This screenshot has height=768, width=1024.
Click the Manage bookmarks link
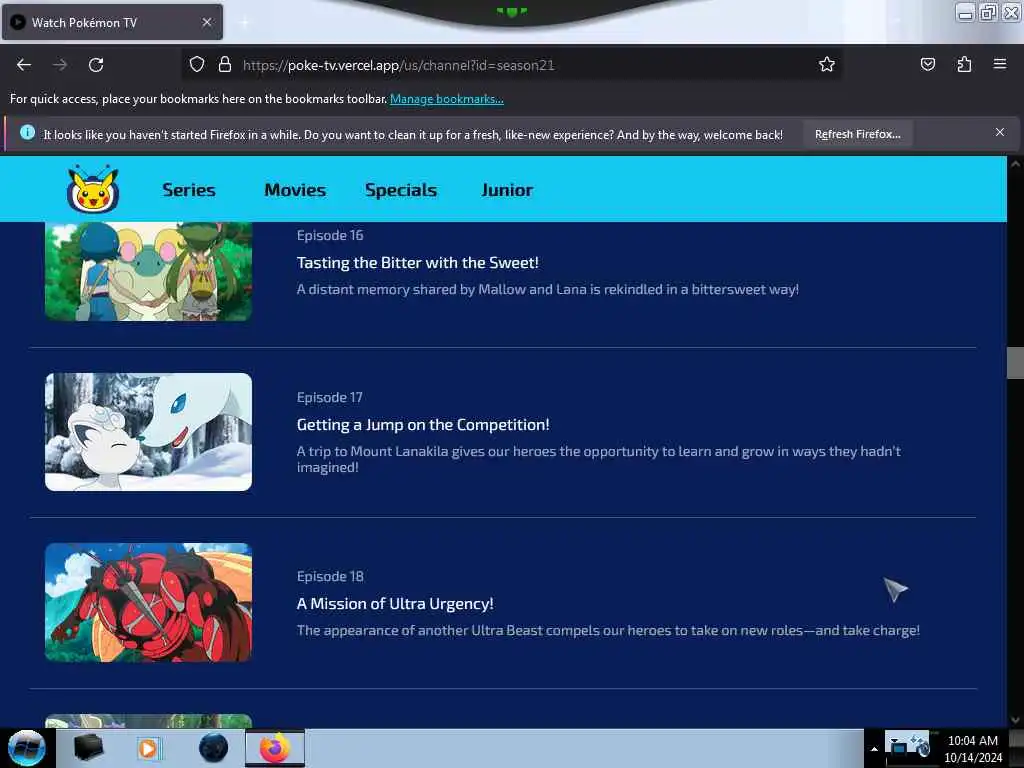click(447, 99)
